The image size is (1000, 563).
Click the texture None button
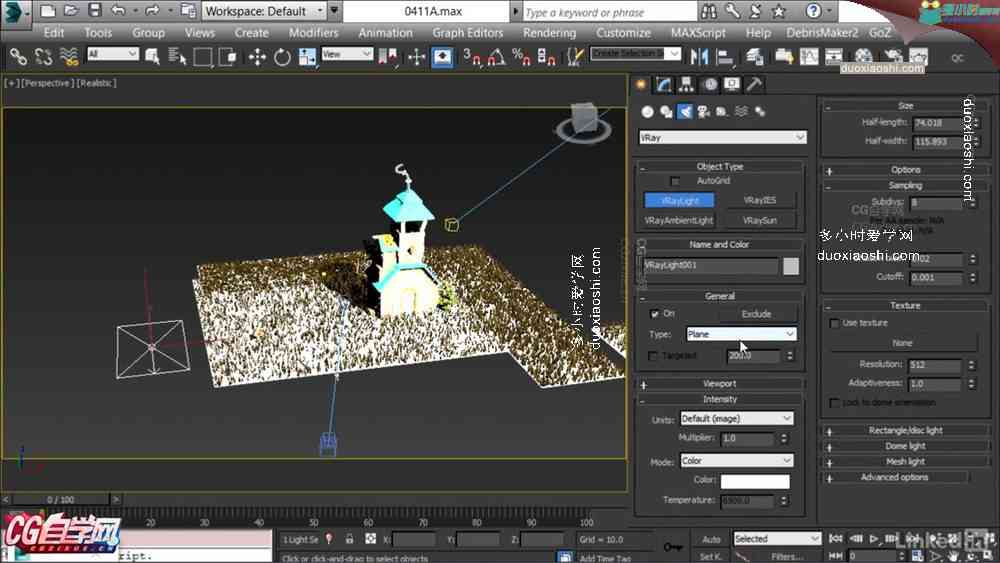click(x=902, y=343)
